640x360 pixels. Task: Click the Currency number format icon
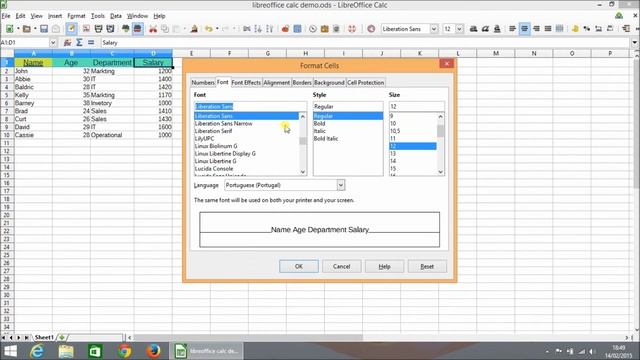coord(575,29)
